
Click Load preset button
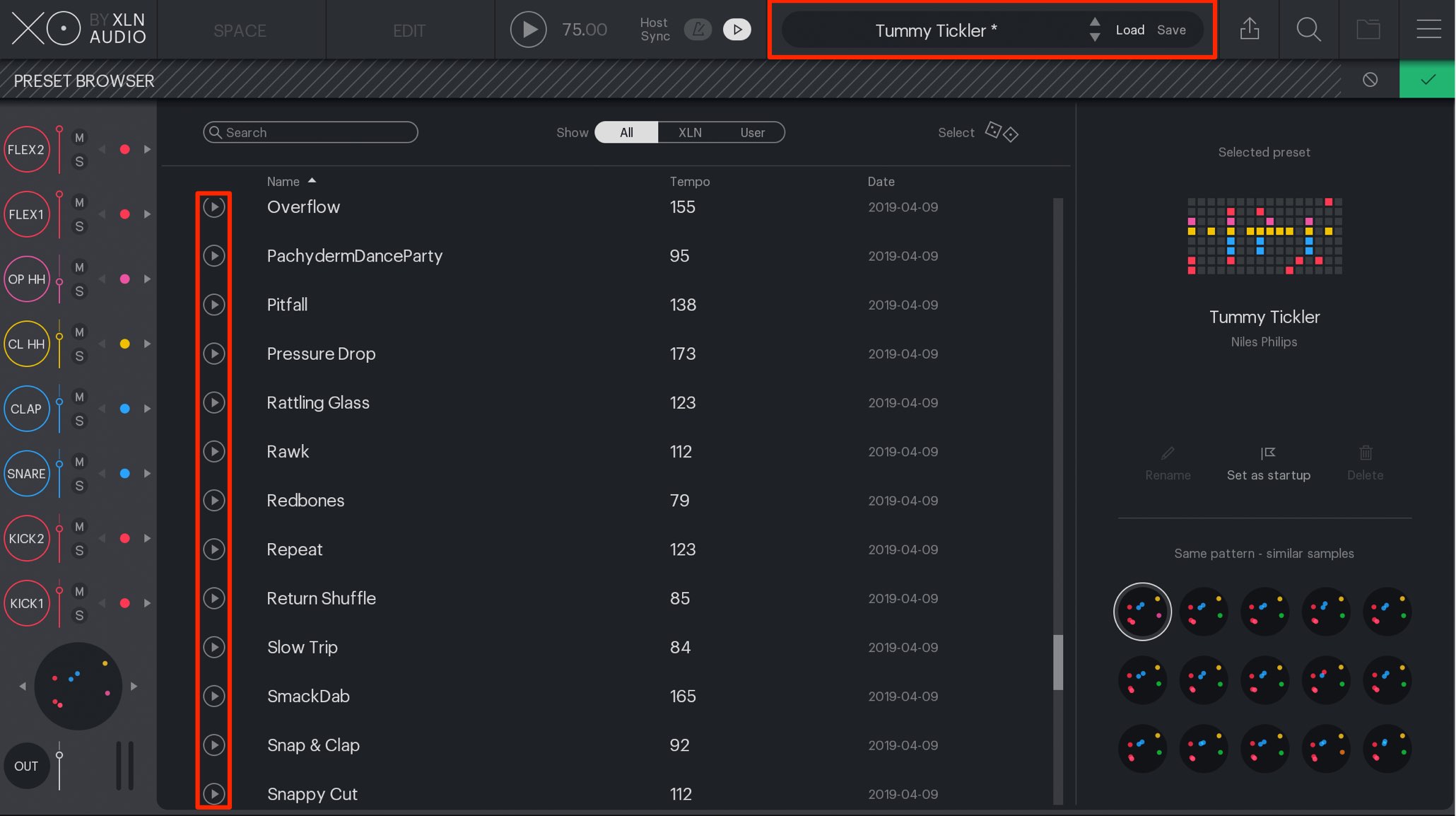(x=1129, y=30)
